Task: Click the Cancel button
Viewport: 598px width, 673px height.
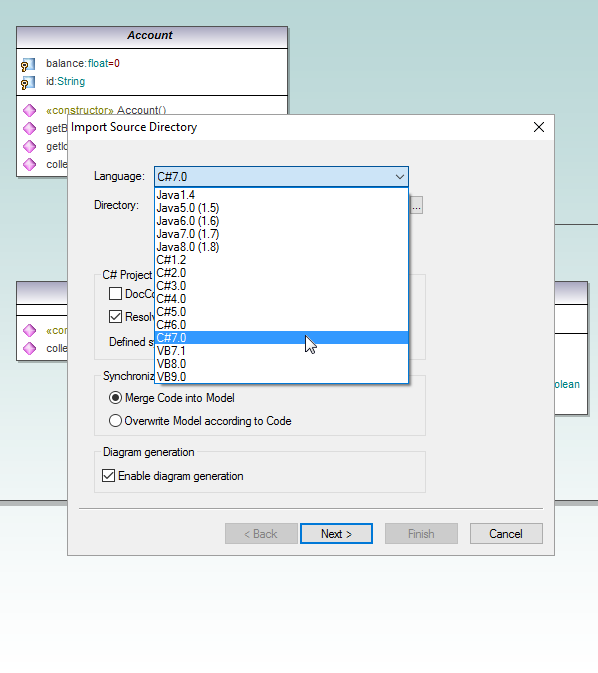Action: 506,534
